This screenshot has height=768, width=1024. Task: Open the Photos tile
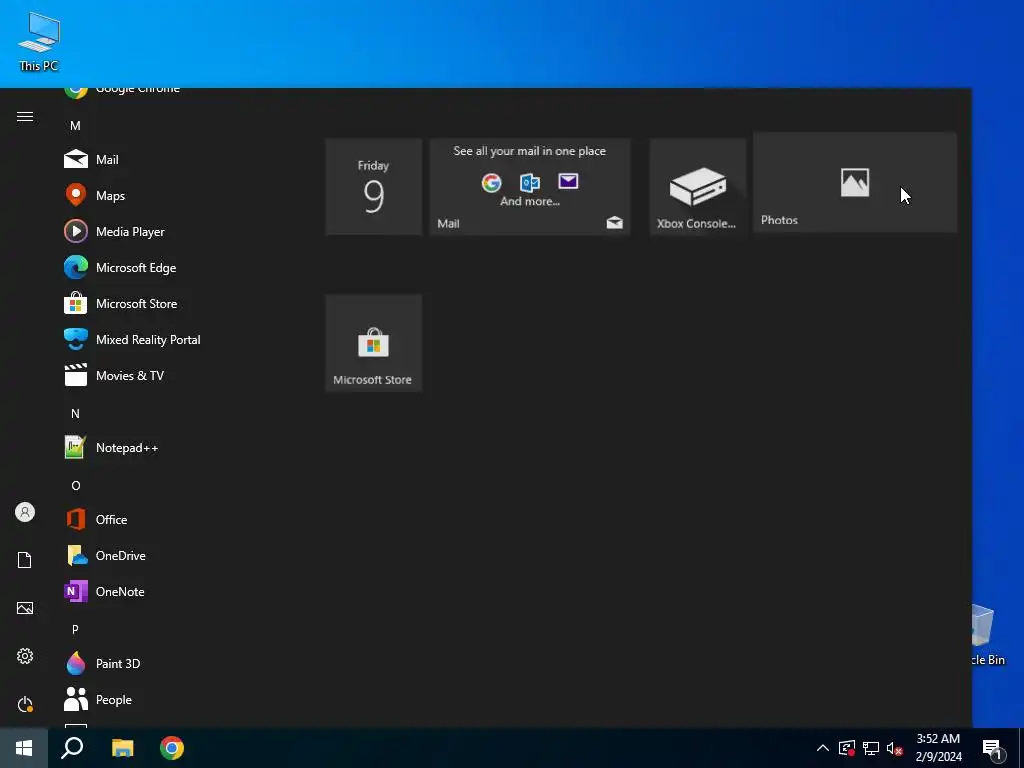tap(855, 182)
